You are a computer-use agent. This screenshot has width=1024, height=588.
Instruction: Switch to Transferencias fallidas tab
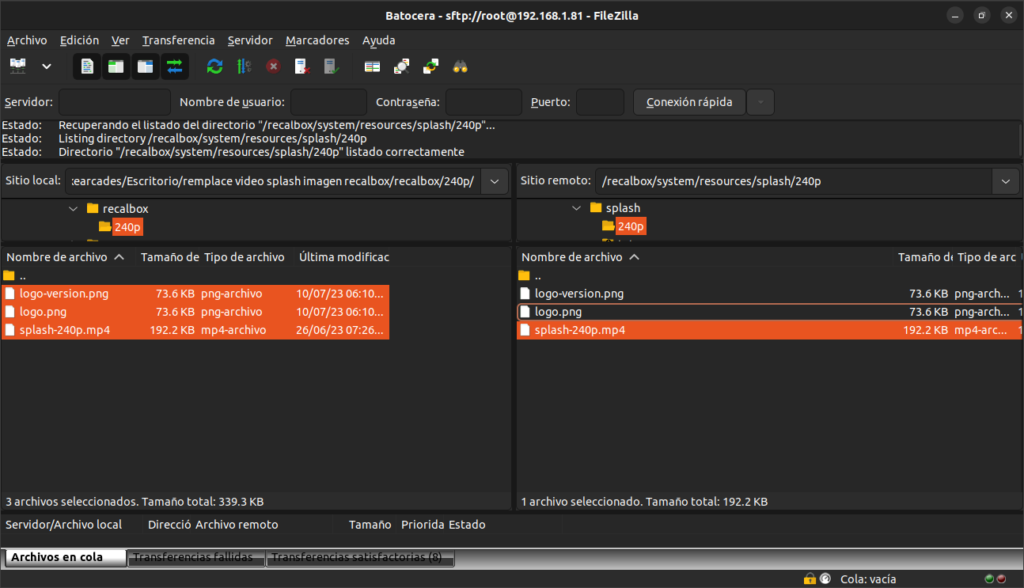[x=196, y=557]
